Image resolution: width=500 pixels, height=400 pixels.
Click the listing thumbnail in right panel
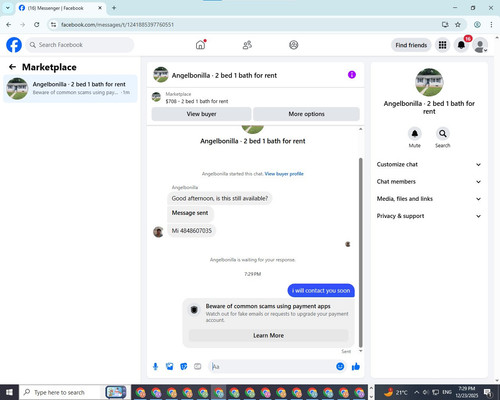point(429,82)
